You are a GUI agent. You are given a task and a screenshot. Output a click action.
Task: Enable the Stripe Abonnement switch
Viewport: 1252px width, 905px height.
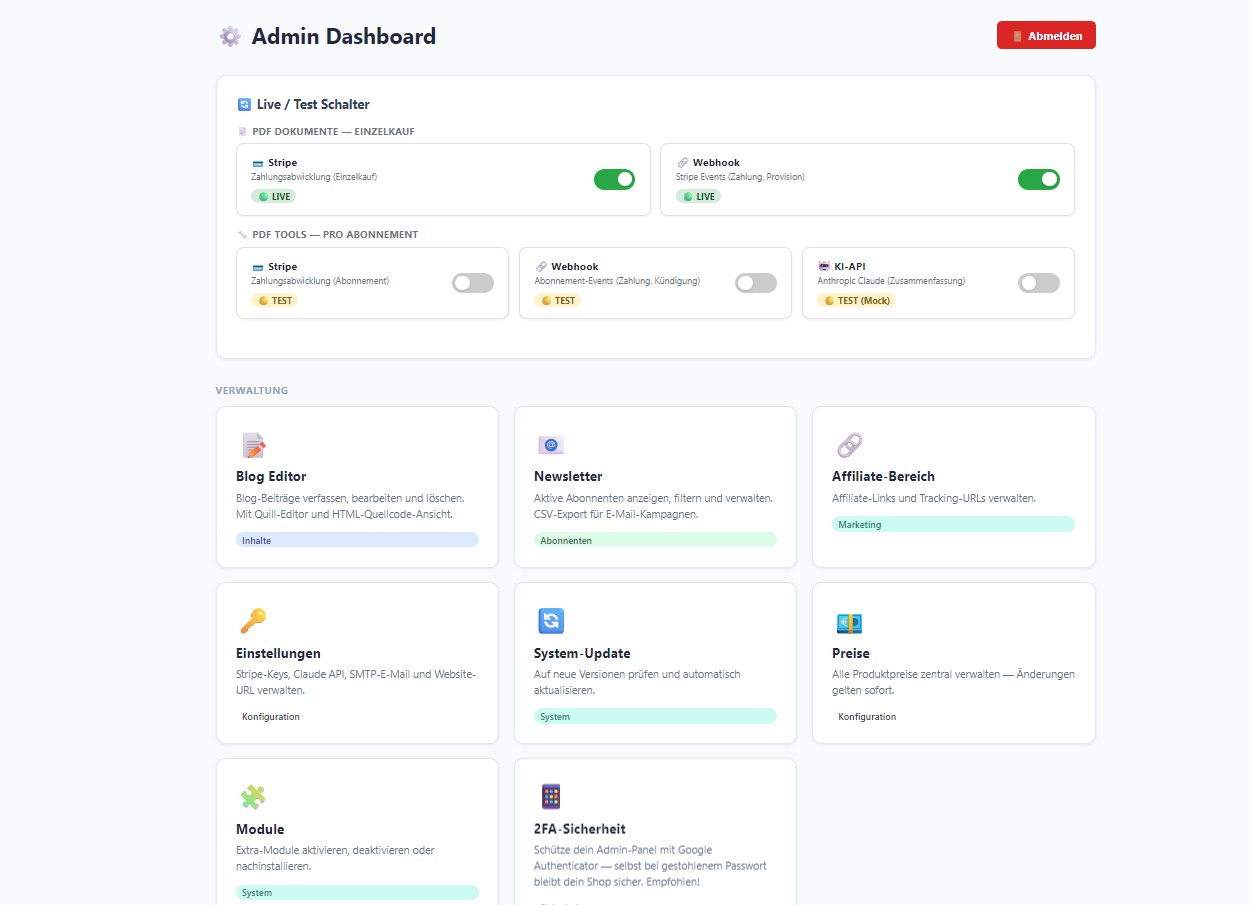tap(473, 283)
